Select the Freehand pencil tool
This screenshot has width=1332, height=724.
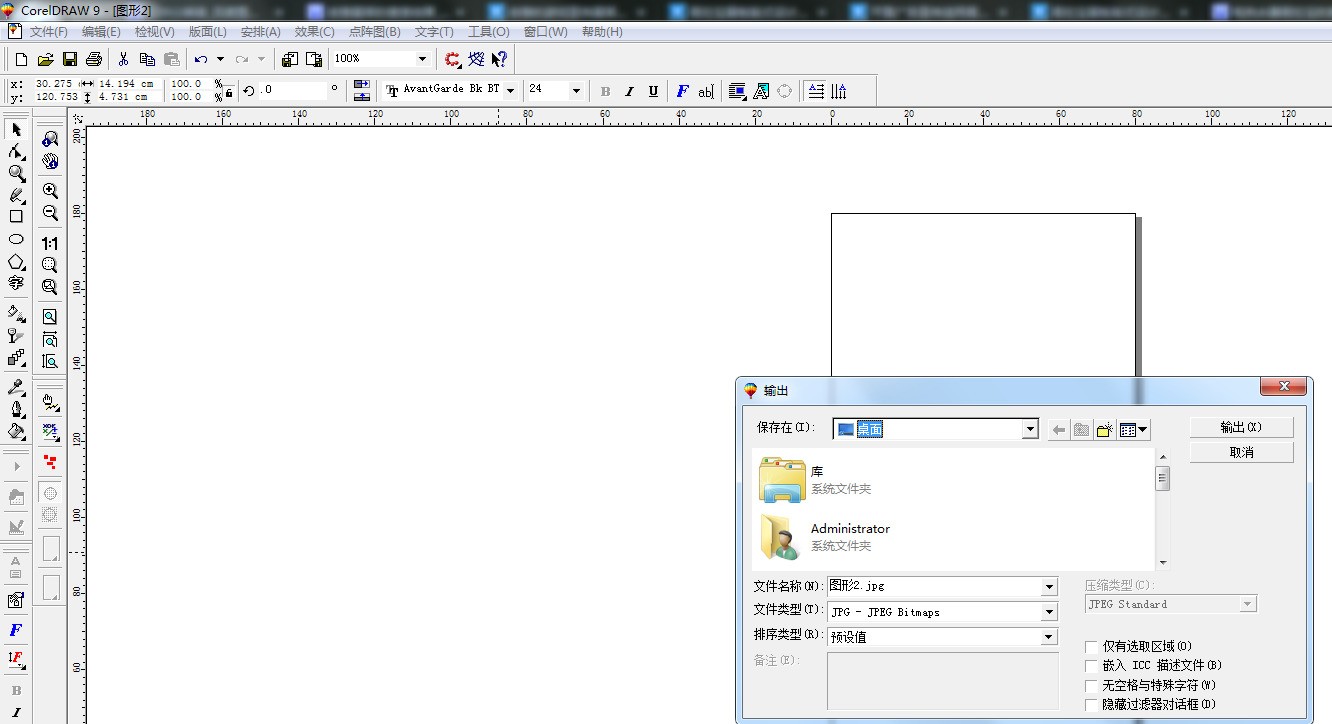click(16, 195)
